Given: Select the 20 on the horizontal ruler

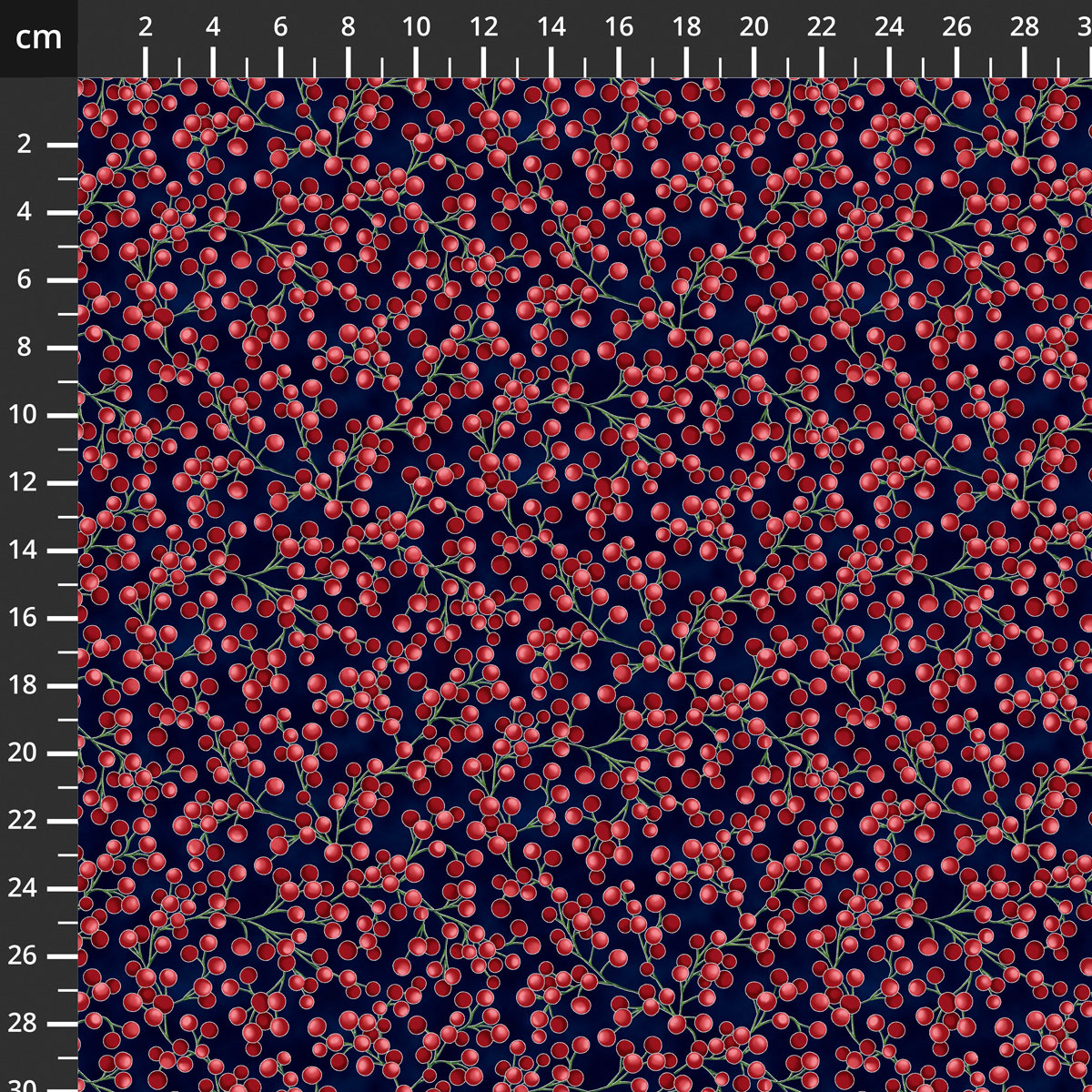Looking at the screenshot, I should [x=754, y=27].
